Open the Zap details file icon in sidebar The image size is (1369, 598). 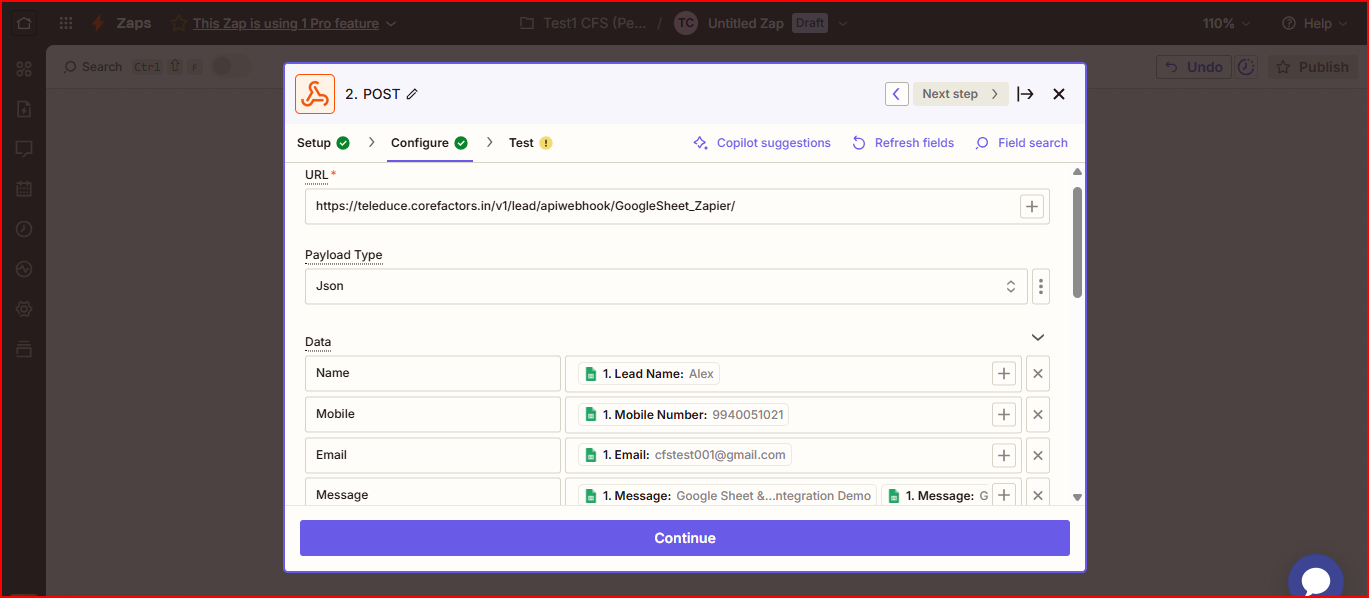[24, 109]
